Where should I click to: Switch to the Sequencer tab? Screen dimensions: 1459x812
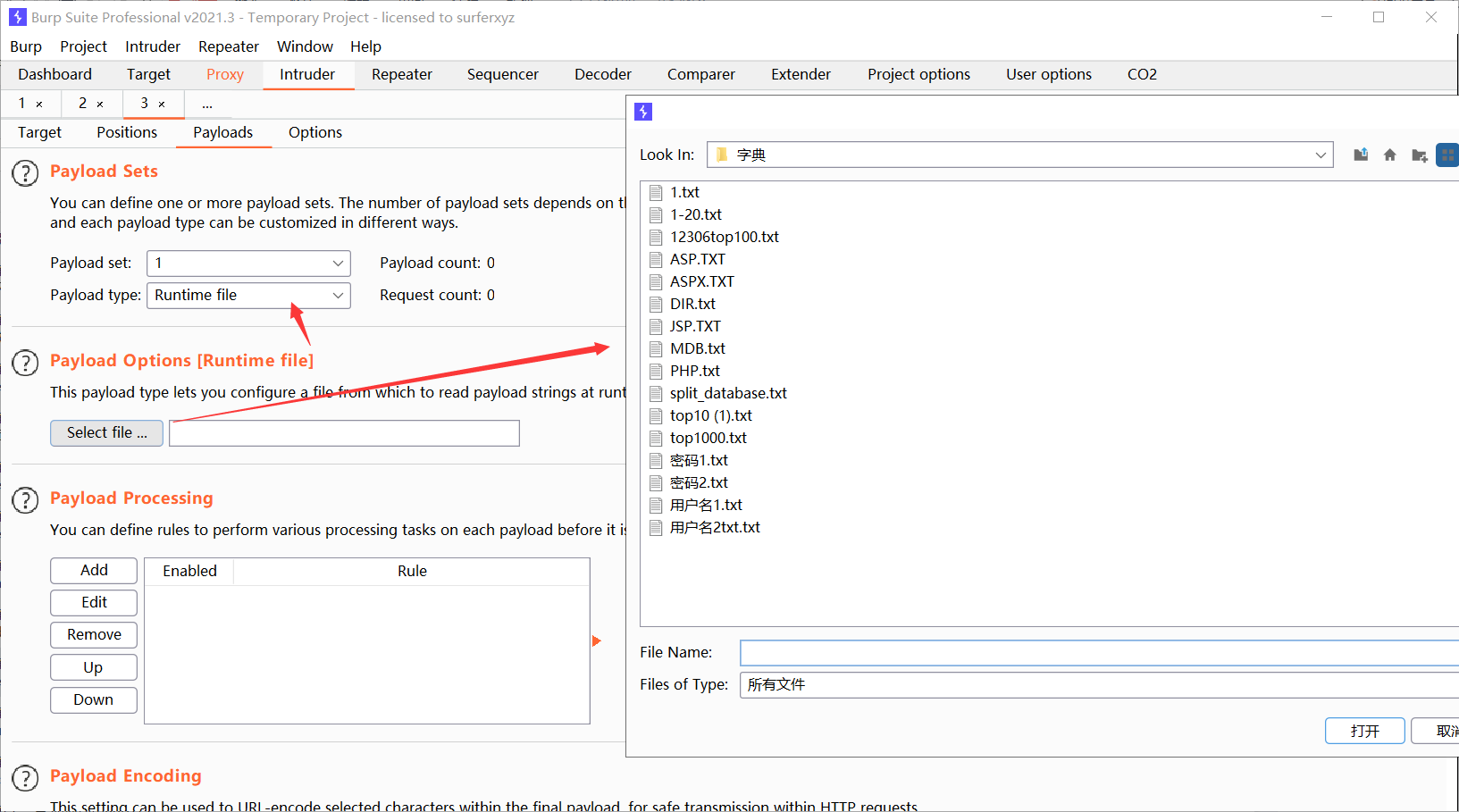(503, 74)
